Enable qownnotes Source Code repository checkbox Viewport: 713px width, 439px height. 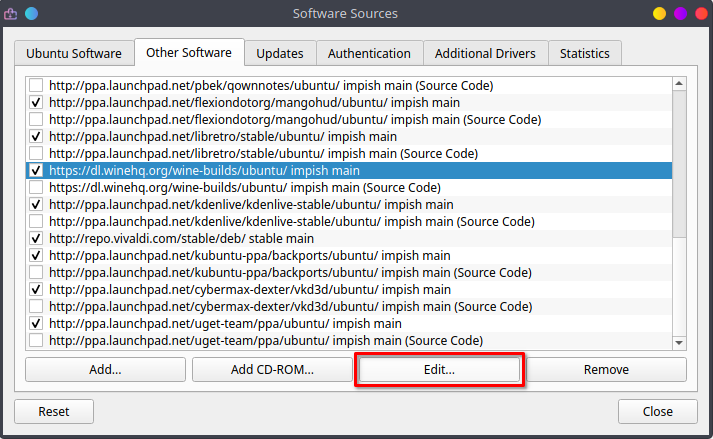(x=36, y=86)
